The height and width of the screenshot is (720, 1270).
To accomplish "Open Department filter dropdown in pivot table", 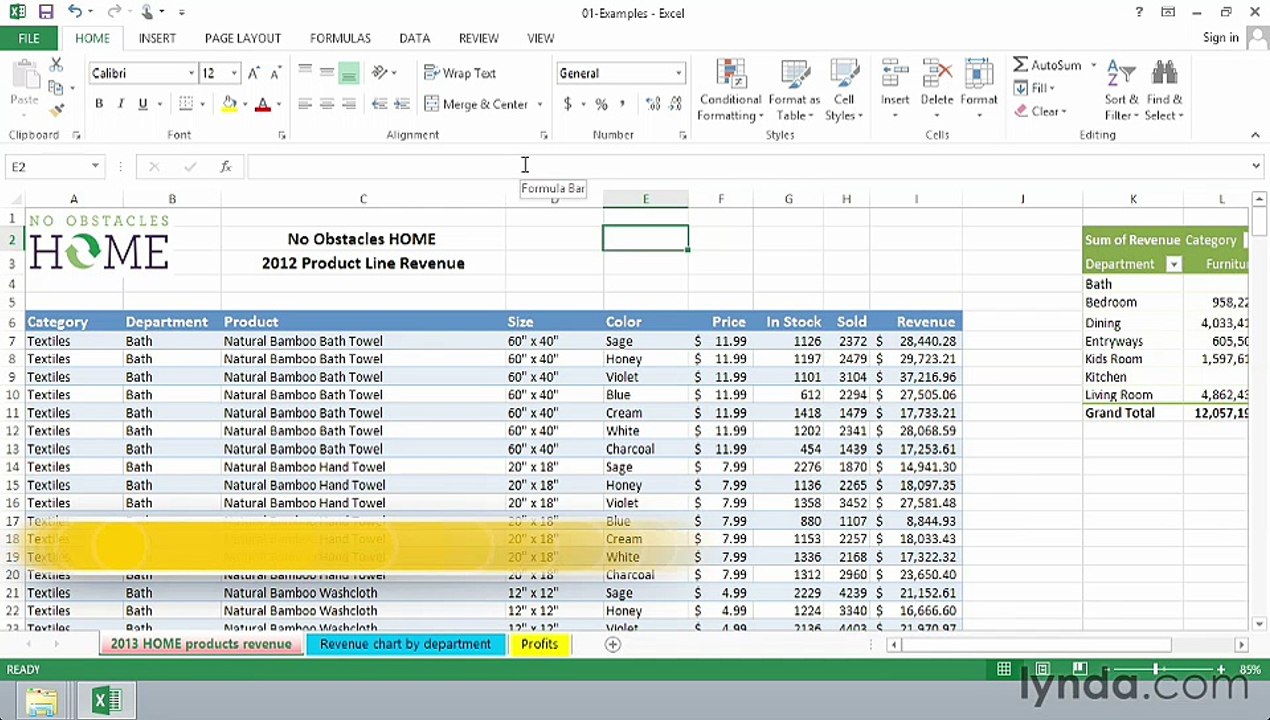I will tap(1174, 264).
